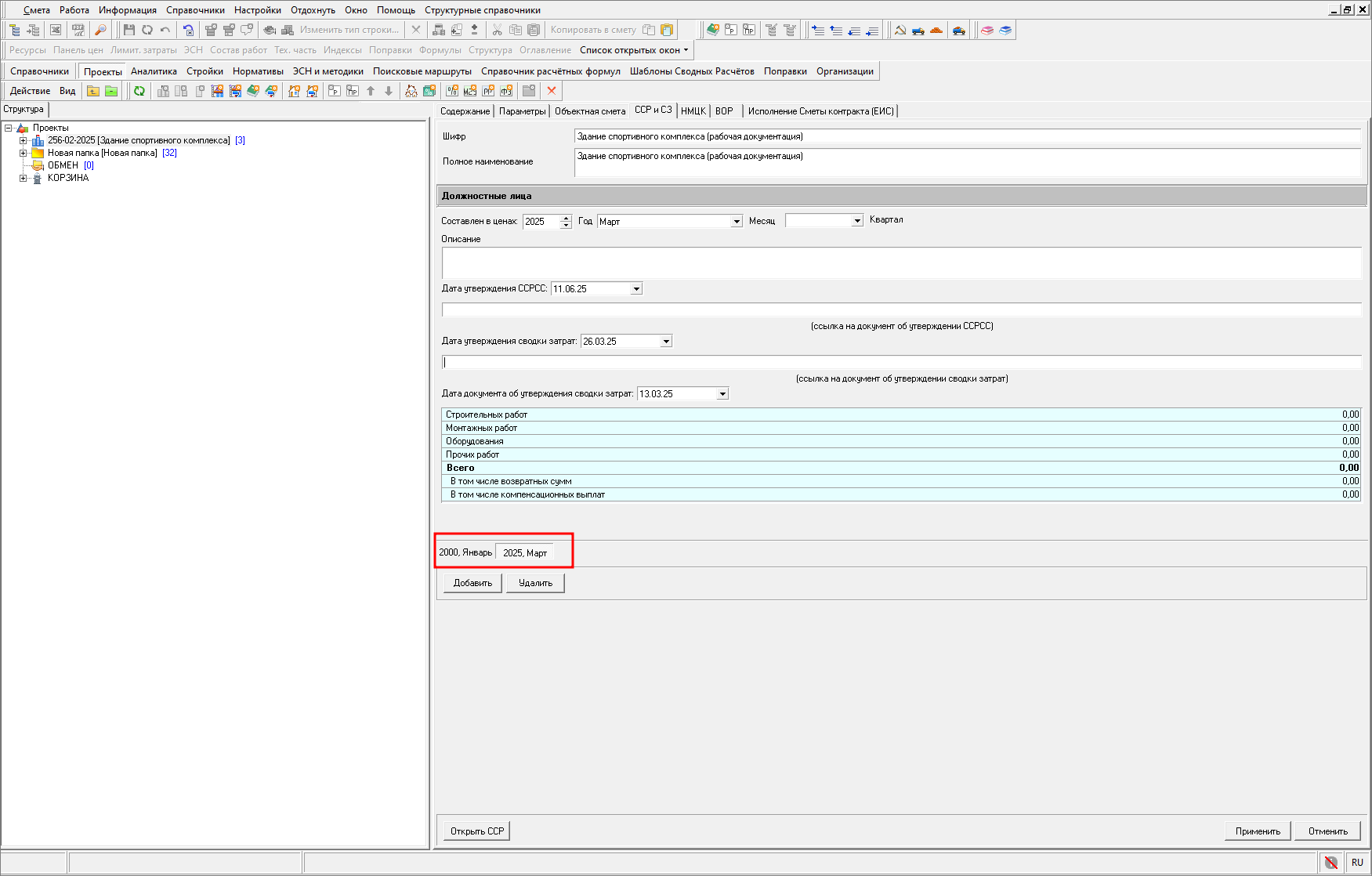This screenshot has width=1372, height=876.
Task: Click the move up arrow icon
Action: 371,91
